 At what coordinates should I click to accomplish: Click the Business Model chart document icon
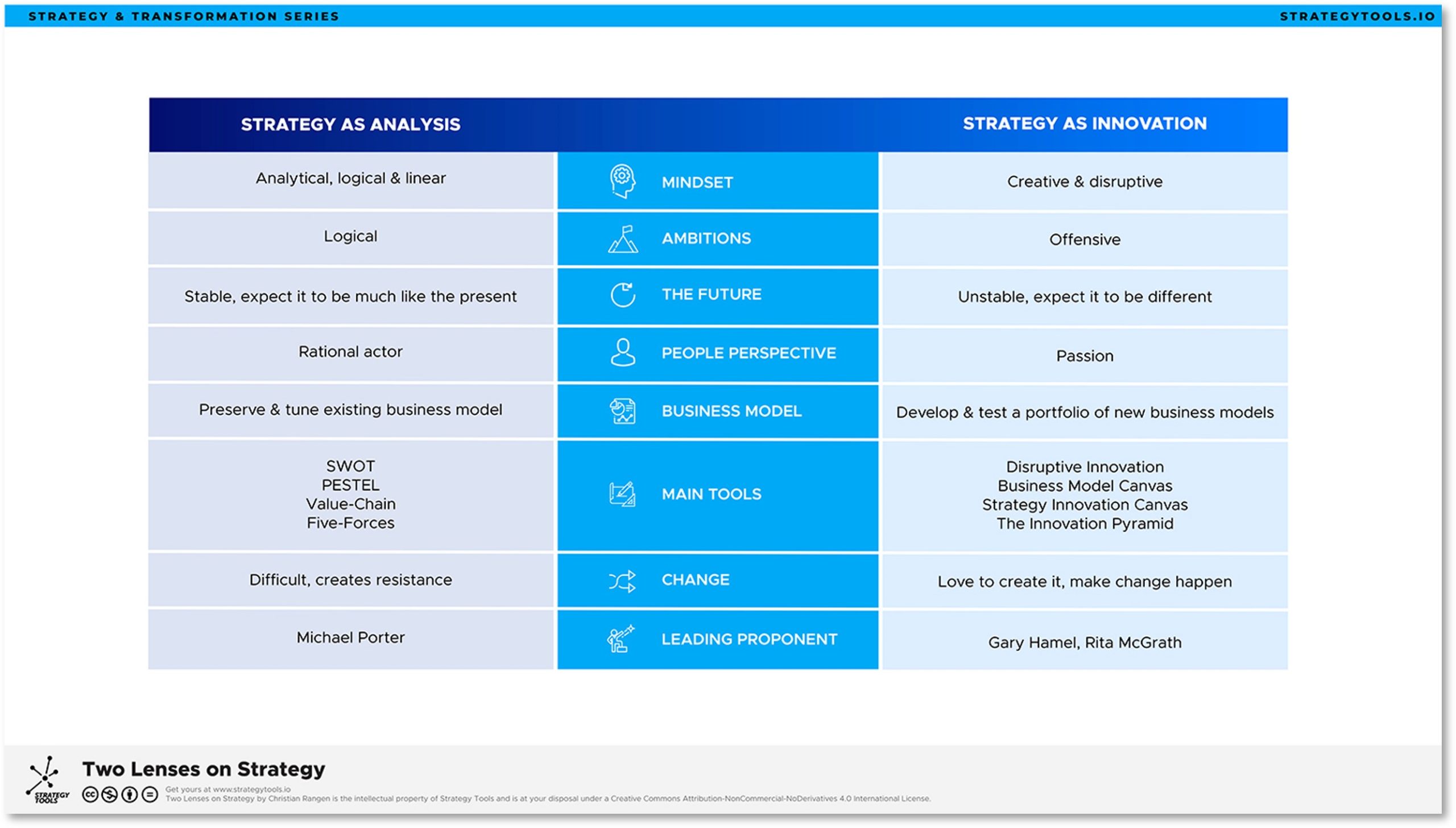[x=623, y=411]
